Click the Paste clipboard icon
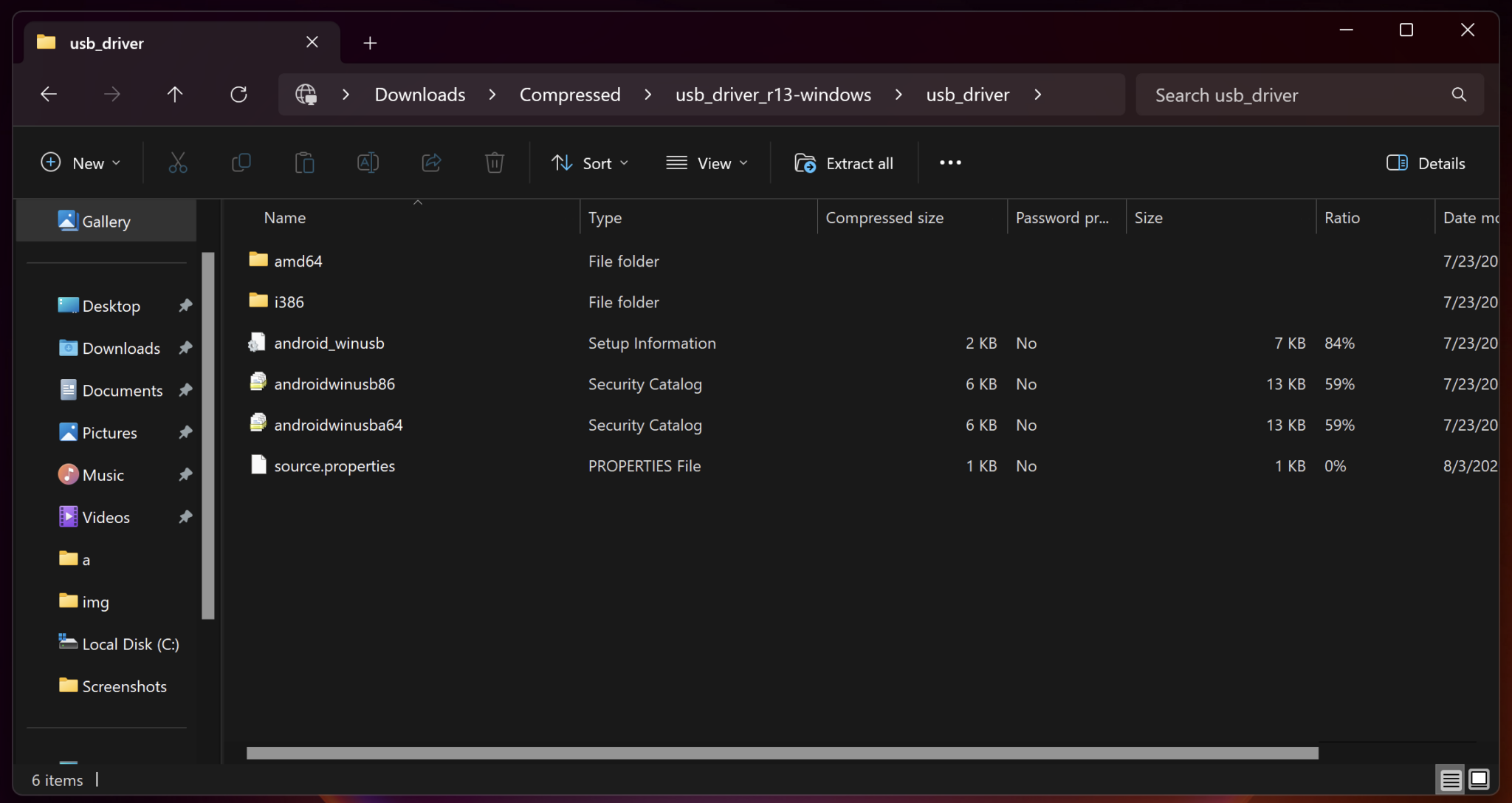 [304, 163]
